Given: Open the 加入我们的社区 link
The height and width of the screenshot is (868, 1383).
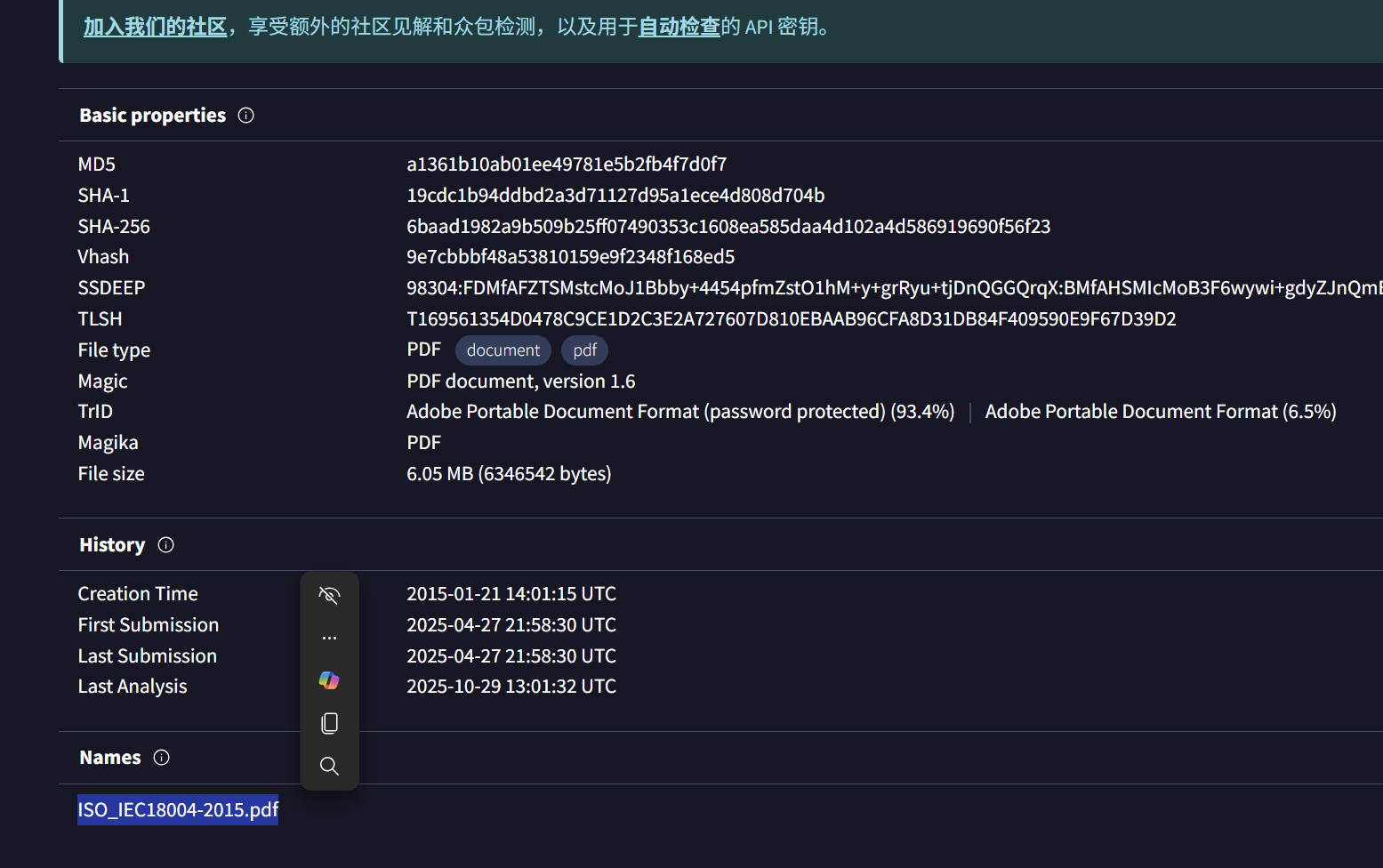Looking at the screenshot, I should click(x=155, y=27).
